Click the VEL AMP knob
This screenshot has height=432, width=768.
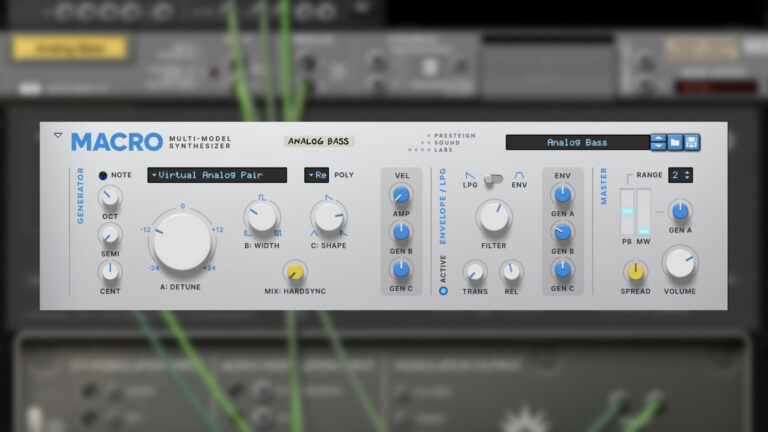click(401, 195)
